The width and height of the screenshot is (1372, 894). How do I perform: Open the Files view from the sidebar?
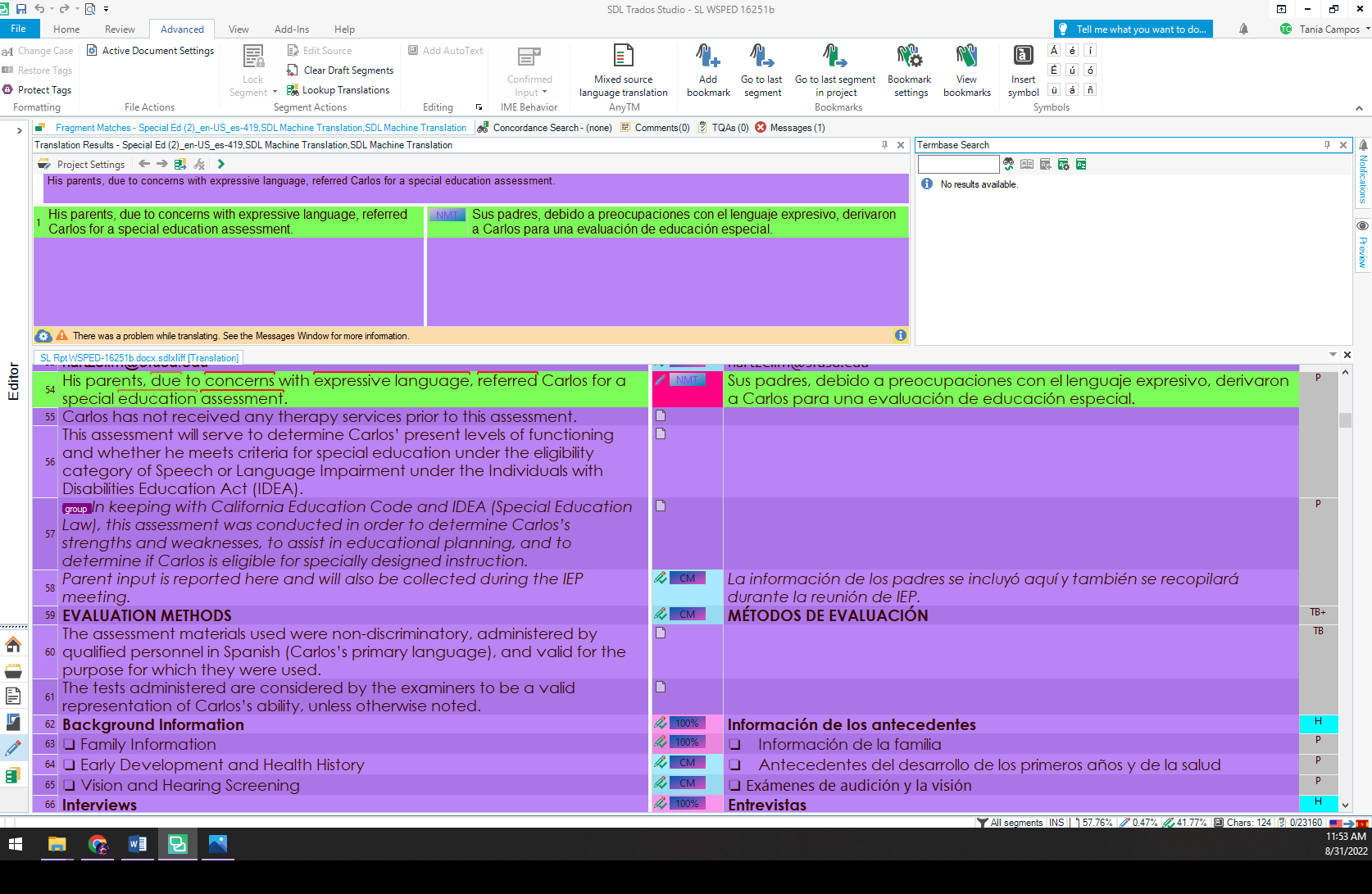(x=14, y=696)
